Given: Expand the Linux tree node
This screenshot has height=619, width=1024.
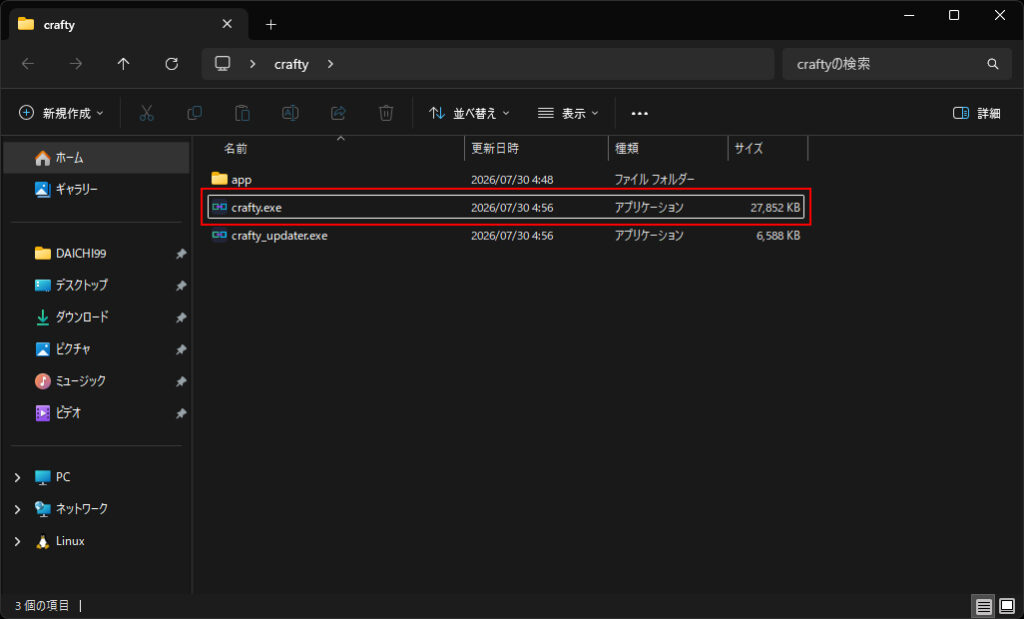Looking at the screenshot, I should [18, 541].
